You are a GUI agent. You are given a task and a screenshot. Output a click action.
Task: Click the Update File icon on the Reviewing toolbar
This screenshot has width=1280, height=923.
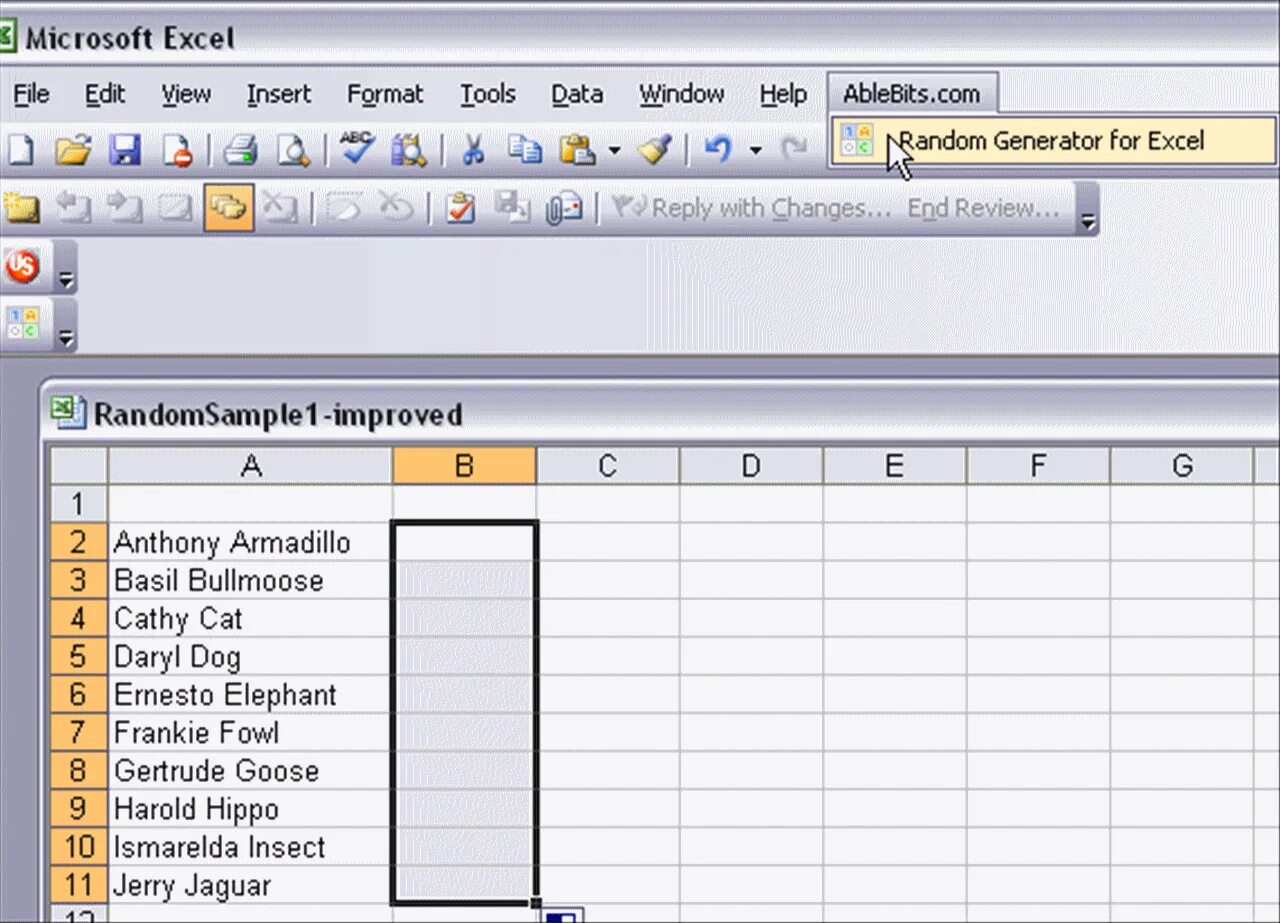point(512,207)
